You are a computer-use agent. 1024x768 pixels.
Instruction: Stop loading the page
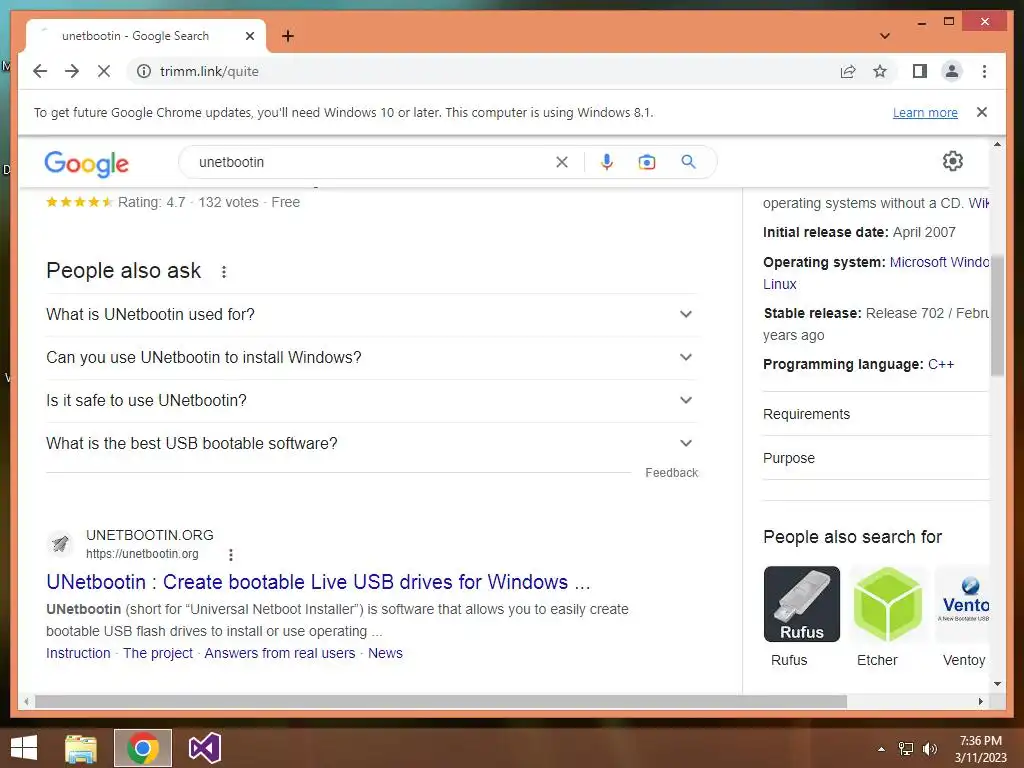pyautogui.click(x=104, y=71)
